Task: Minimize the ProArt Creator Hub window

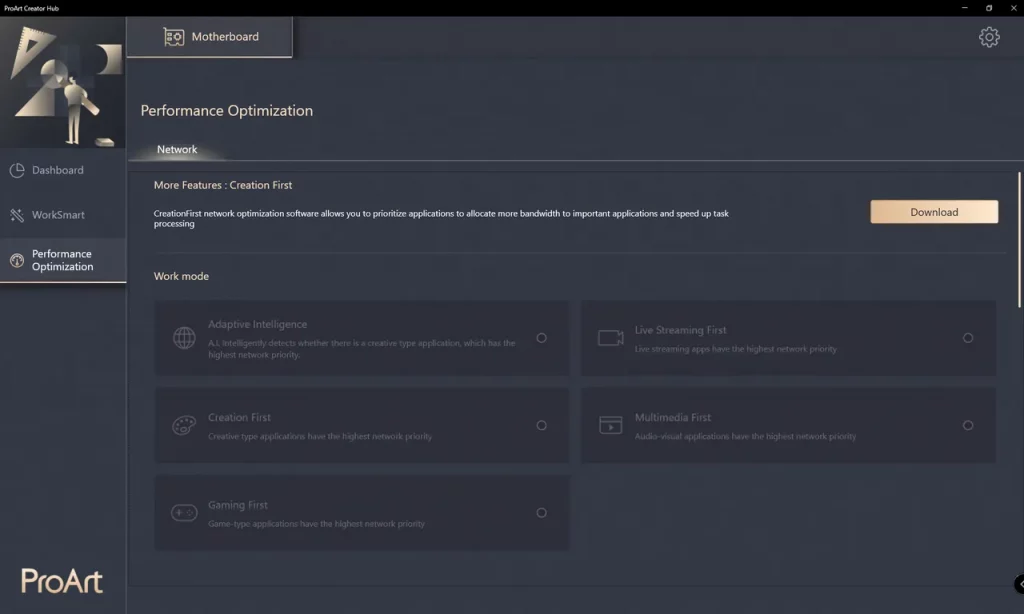Action: coord(965,8)
